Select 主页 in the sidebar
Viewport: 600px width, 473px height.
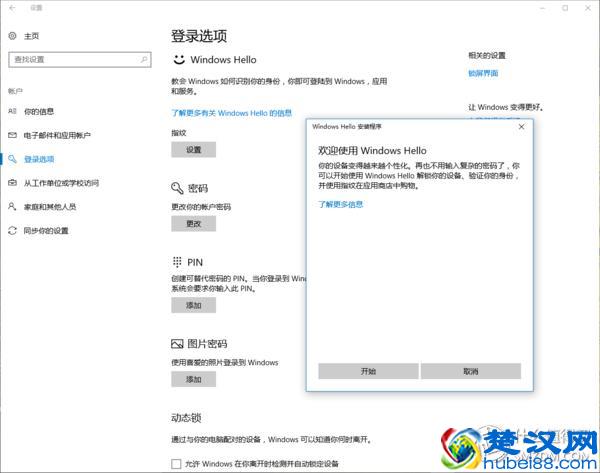coord(31,36)
